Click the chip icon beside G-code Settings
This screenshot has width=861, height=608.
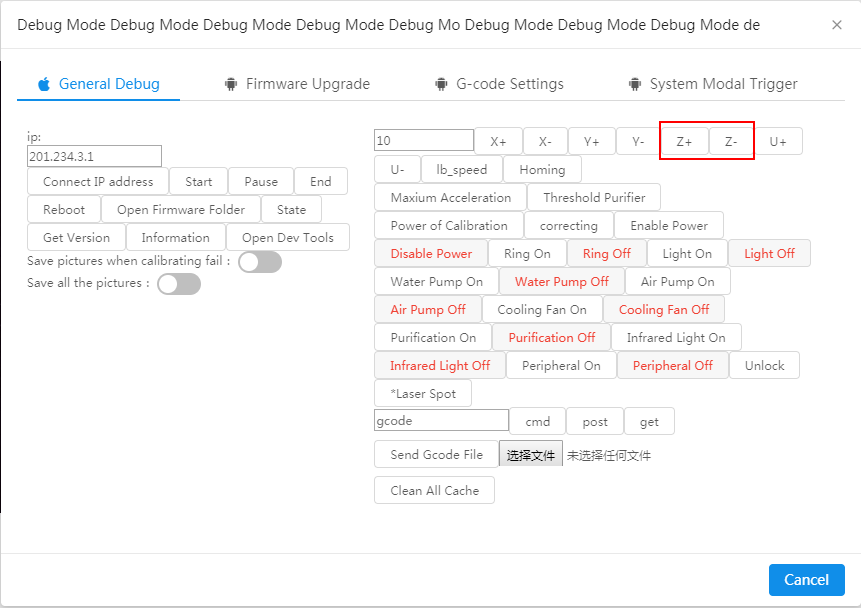441,84
